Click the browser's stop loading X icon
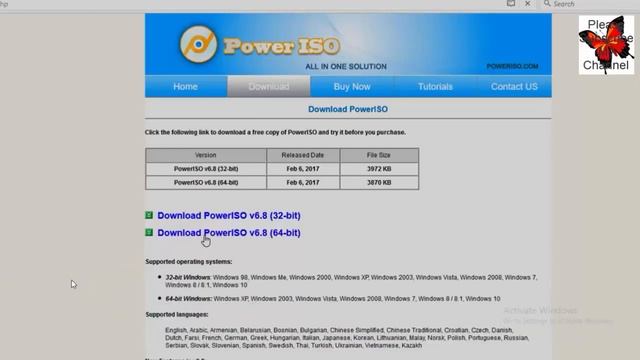 pyautogui.click(x=527, y=3)
